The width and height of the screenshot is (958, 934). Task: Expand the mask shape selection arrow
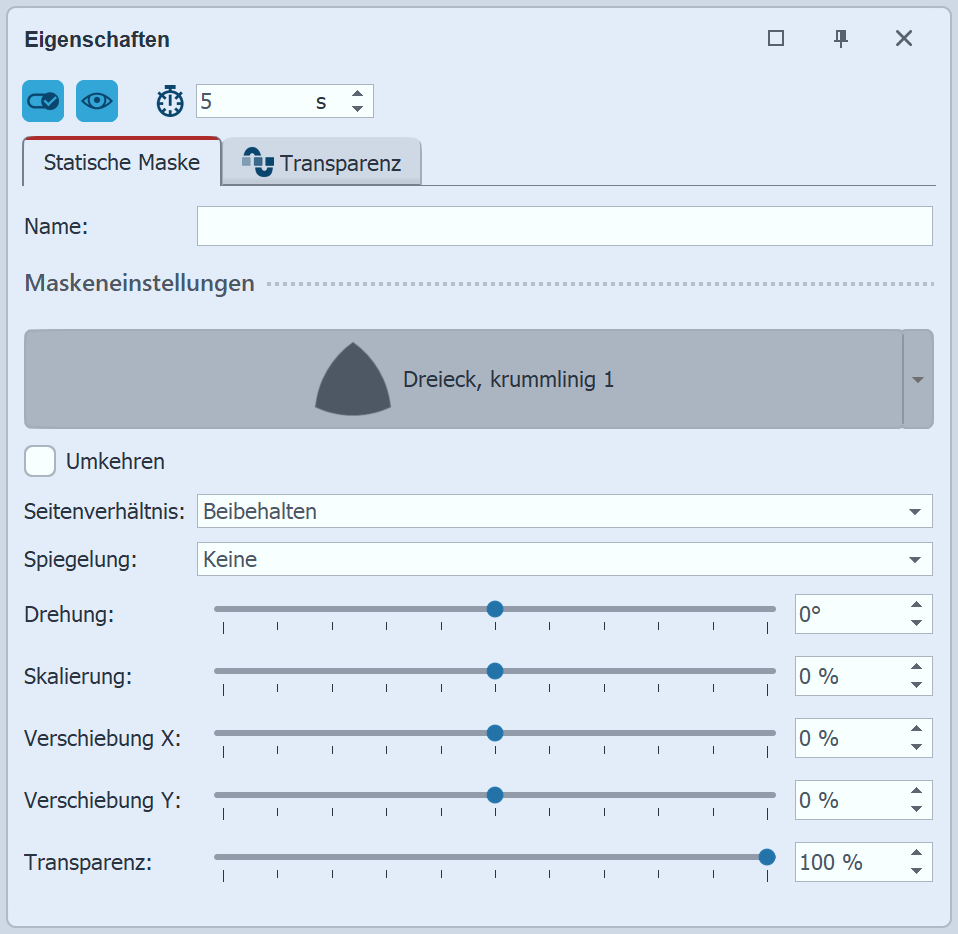[x=918, y=380]
